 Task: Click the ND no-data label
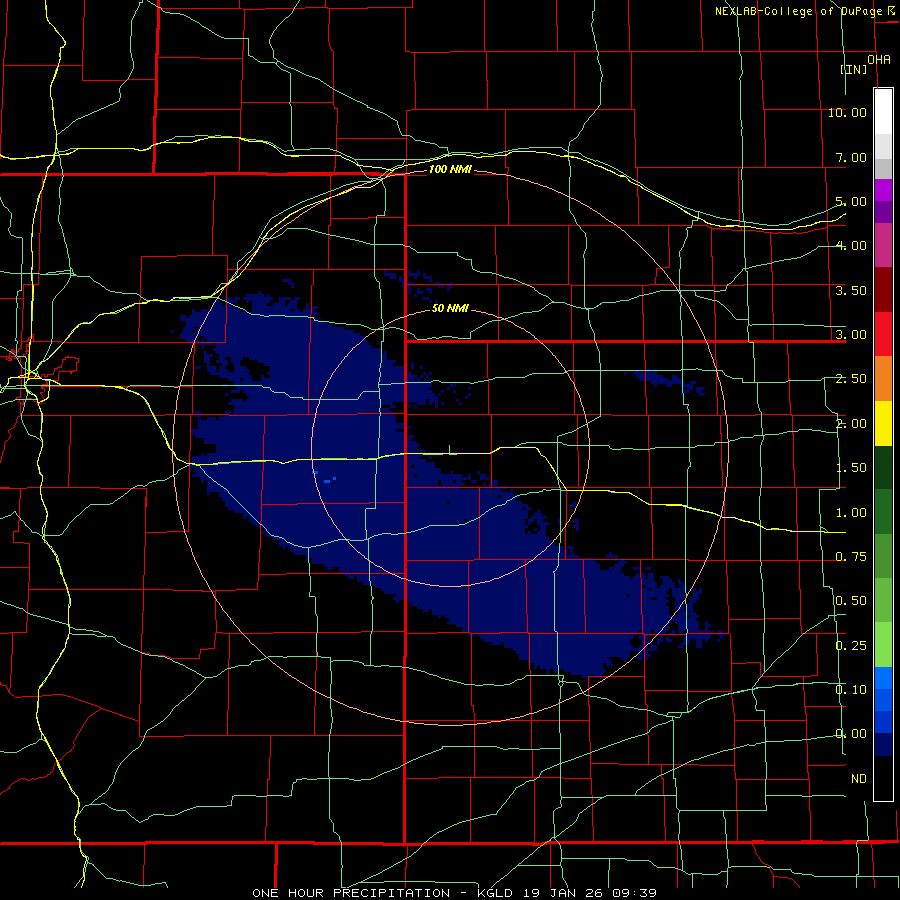click(859, 779)
